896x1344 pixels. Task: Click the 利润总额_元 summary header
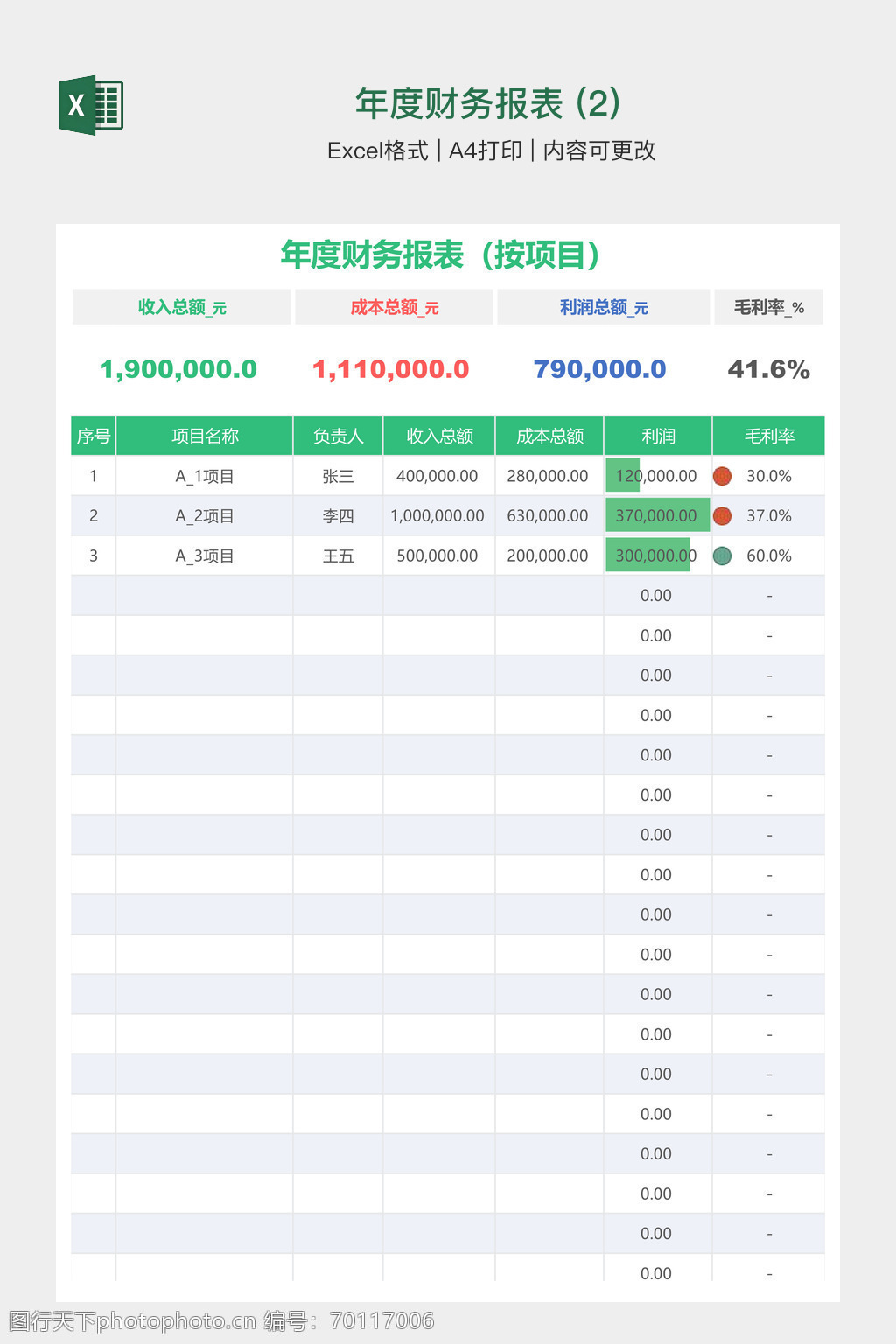(x=603, y=307)
